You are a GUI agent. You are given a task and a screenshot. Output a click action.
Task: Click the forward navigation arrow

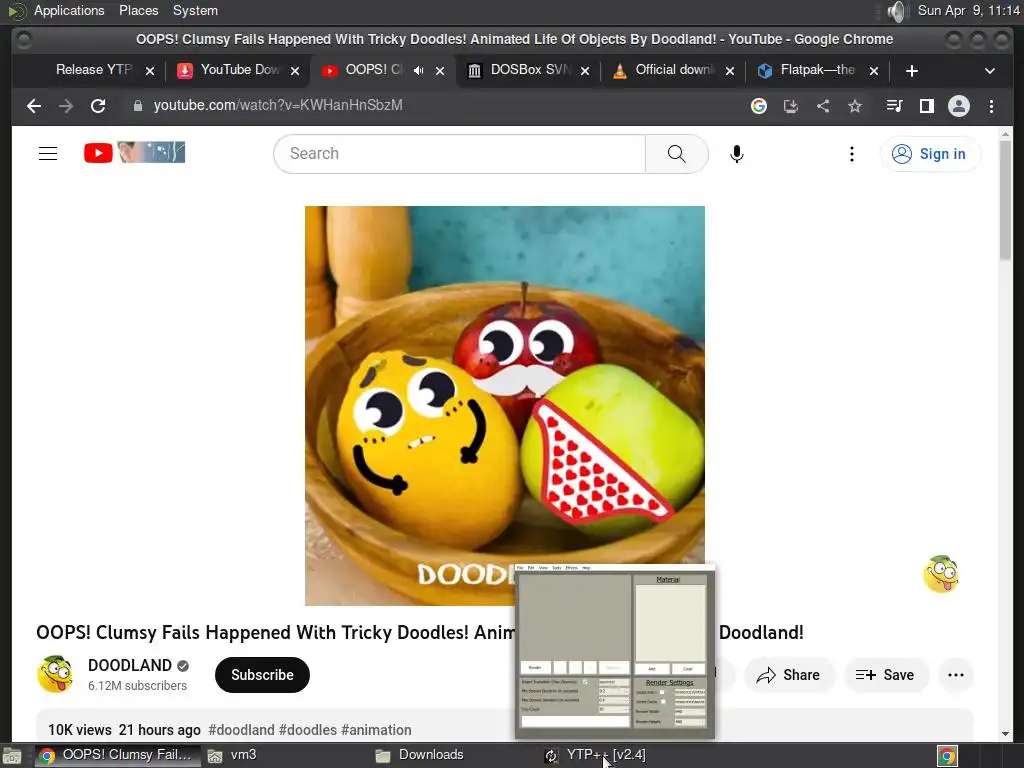pyautogui.click(x=66, y=106)
